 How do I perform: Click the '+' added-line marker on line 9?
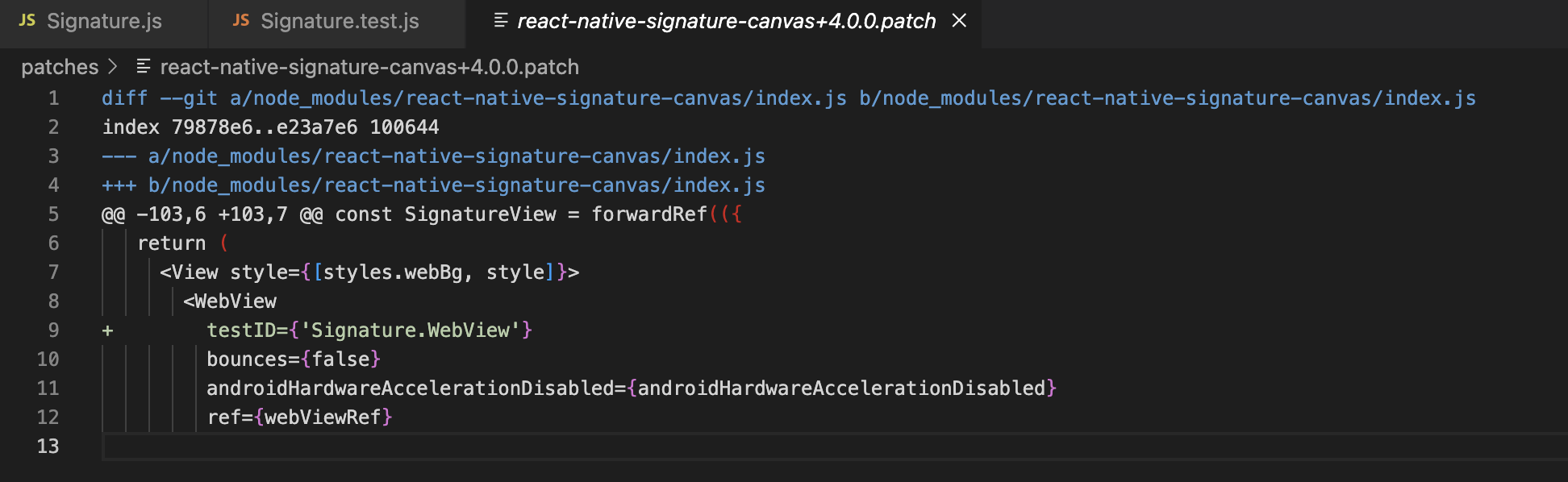coord(107,330)
